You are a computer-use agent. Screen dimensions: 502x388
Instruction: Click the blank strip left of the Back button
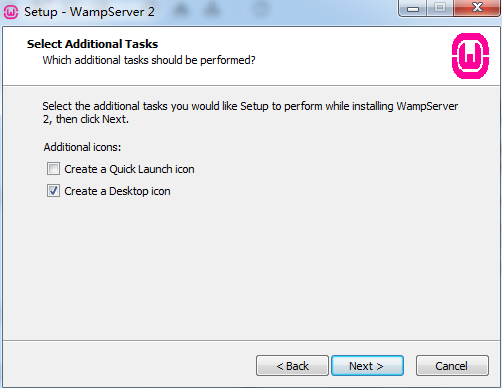[128, 365]
